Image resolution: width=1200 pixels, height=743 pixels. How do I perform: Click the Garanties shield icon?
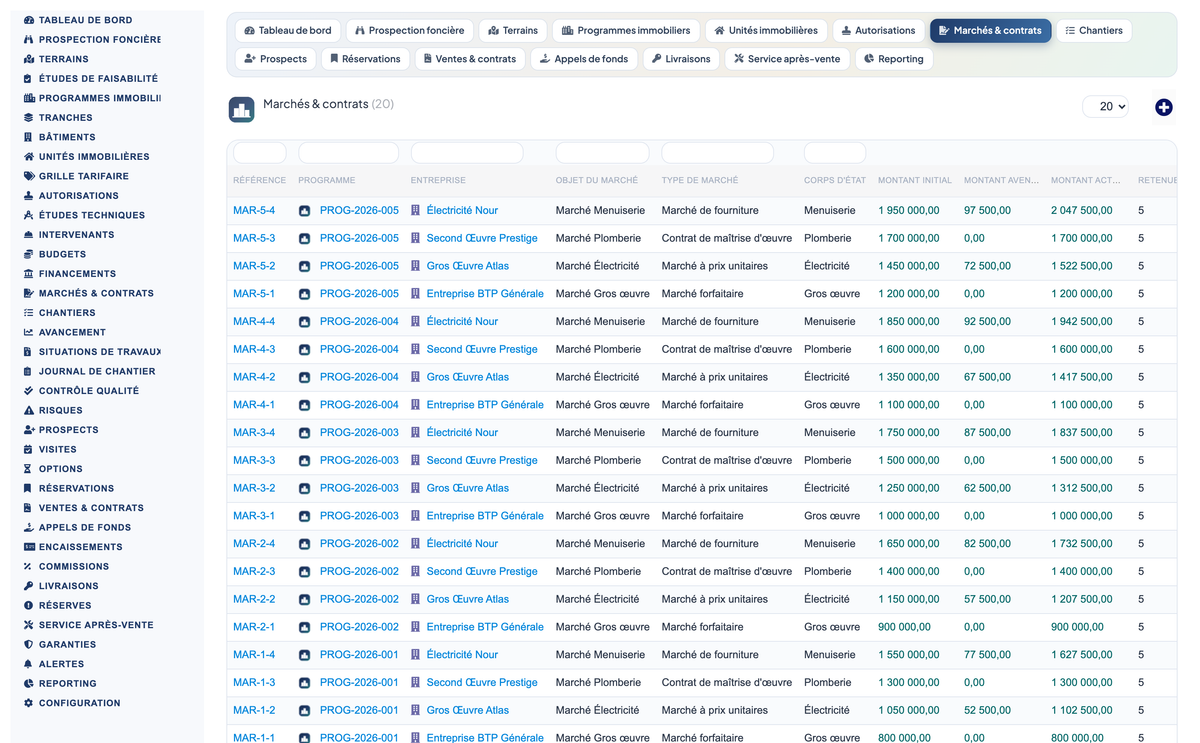coord(29,644)
